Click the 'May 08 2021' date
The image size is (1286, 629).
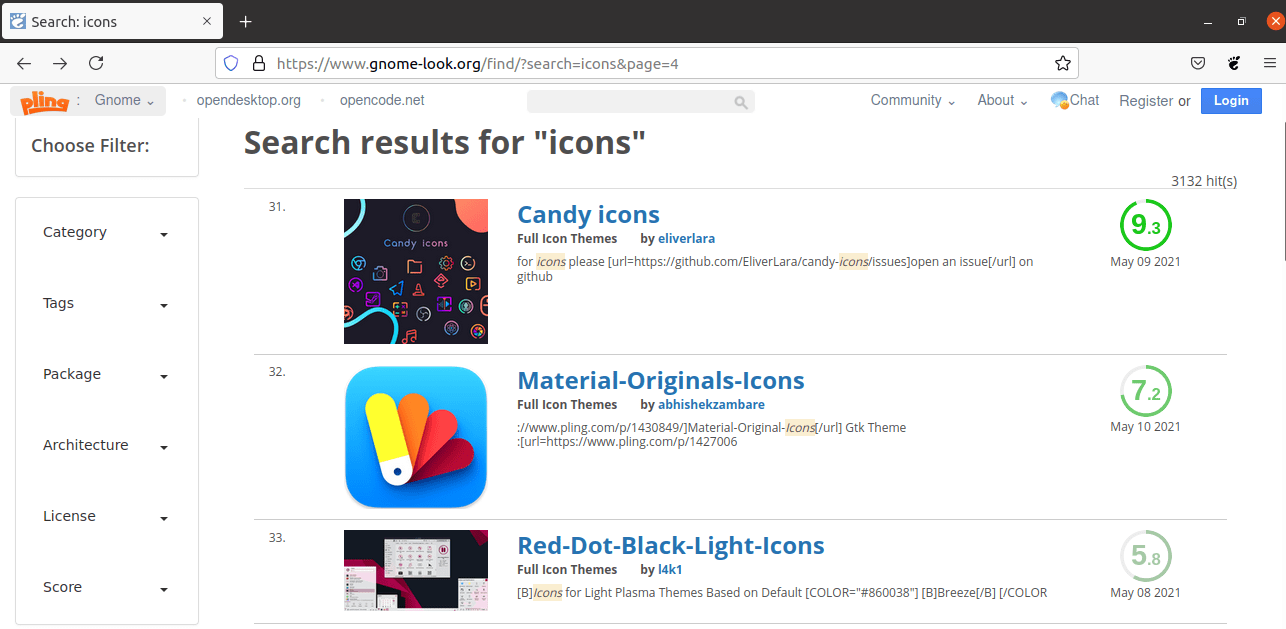(x=1145, y=593)
